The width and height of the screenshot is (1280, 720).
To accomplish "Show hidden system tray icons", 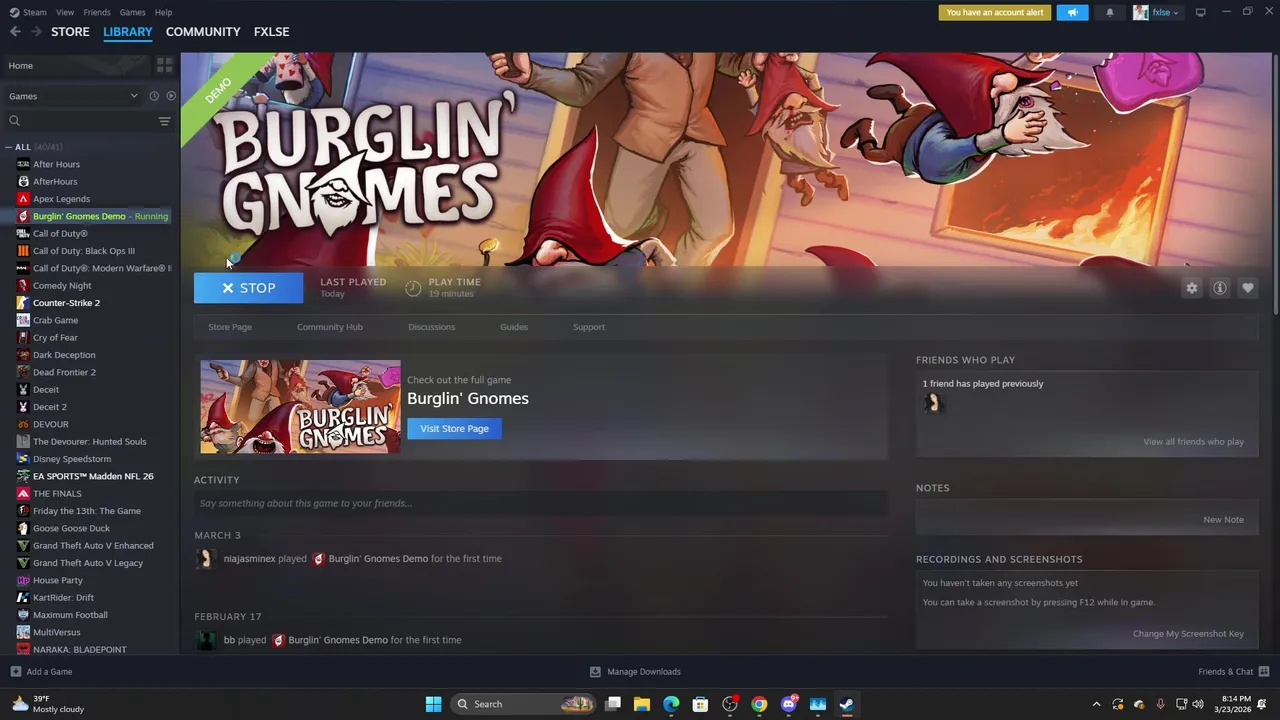I will (x=1096, y=704).
